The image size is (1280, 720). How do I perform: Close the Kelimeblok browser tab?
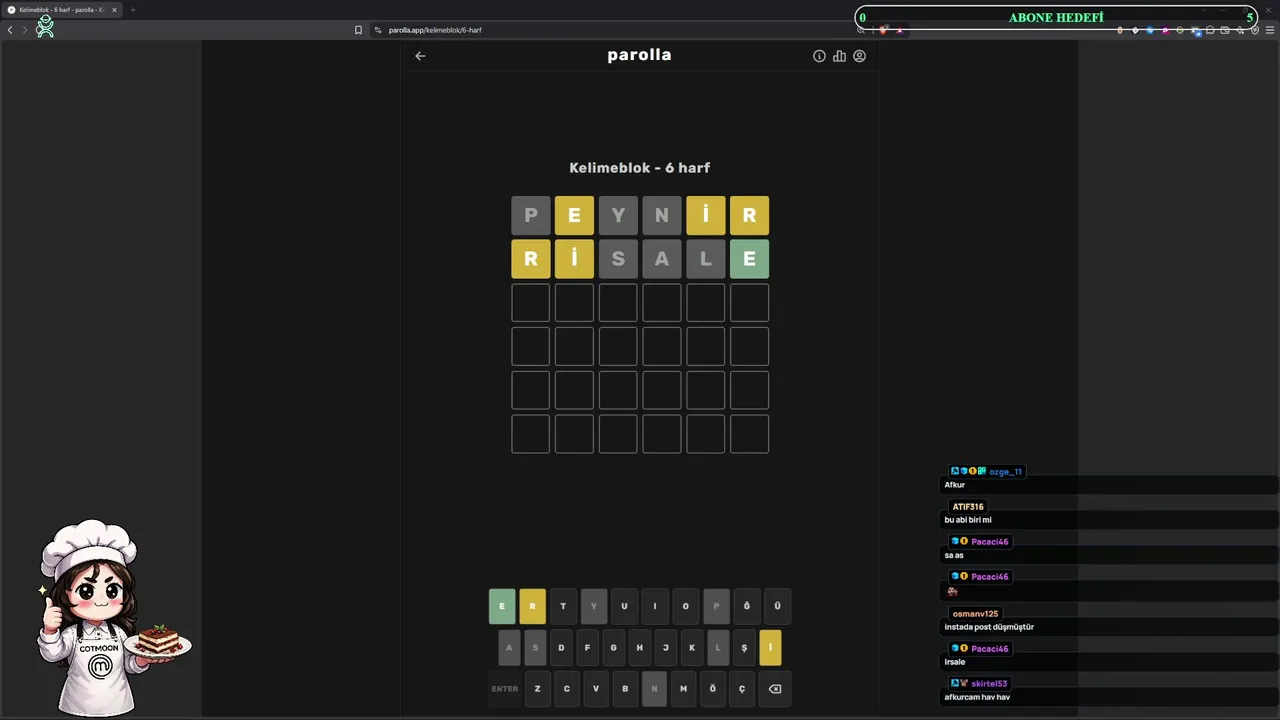click(x=114, y=10)
